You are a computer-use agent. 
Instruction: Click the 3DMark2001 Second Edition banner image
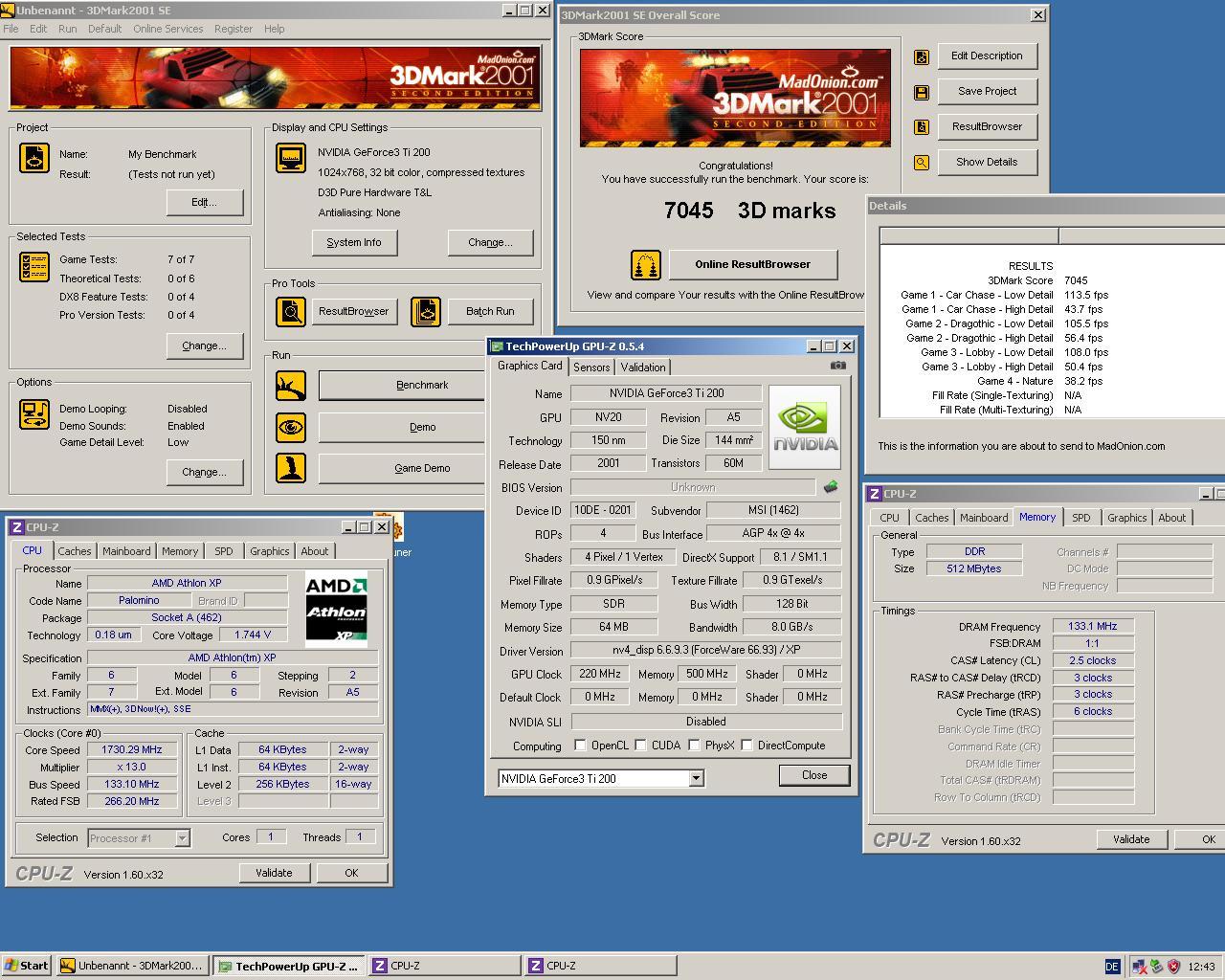tap(276, 78)
